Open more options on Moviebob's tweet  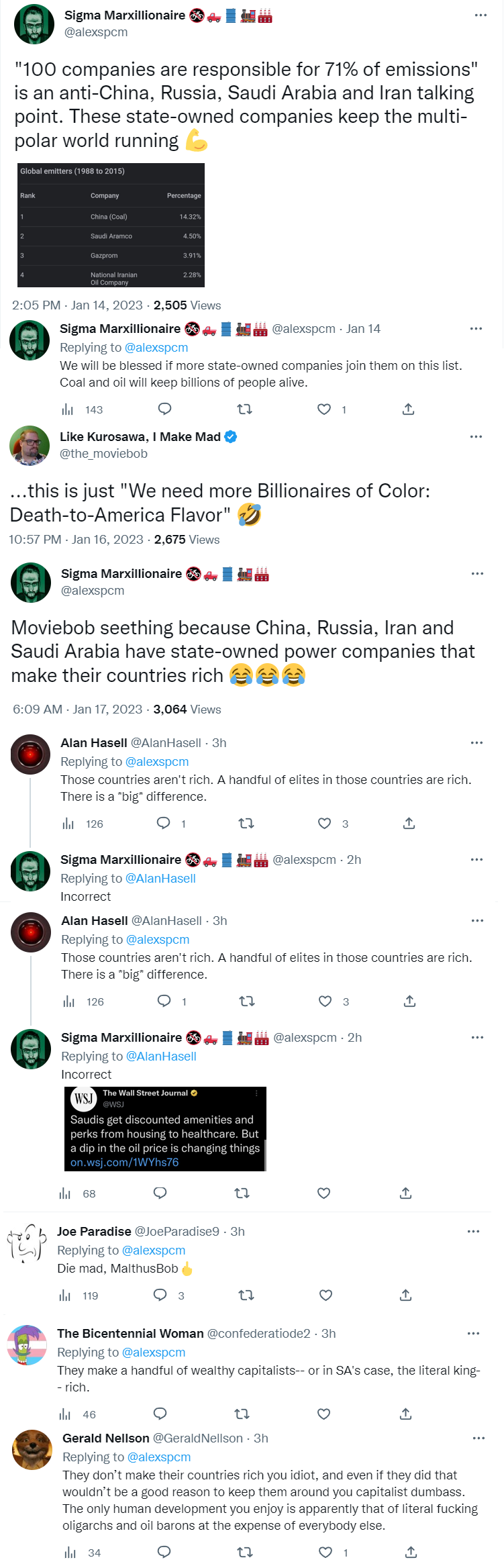coord(476,436)
